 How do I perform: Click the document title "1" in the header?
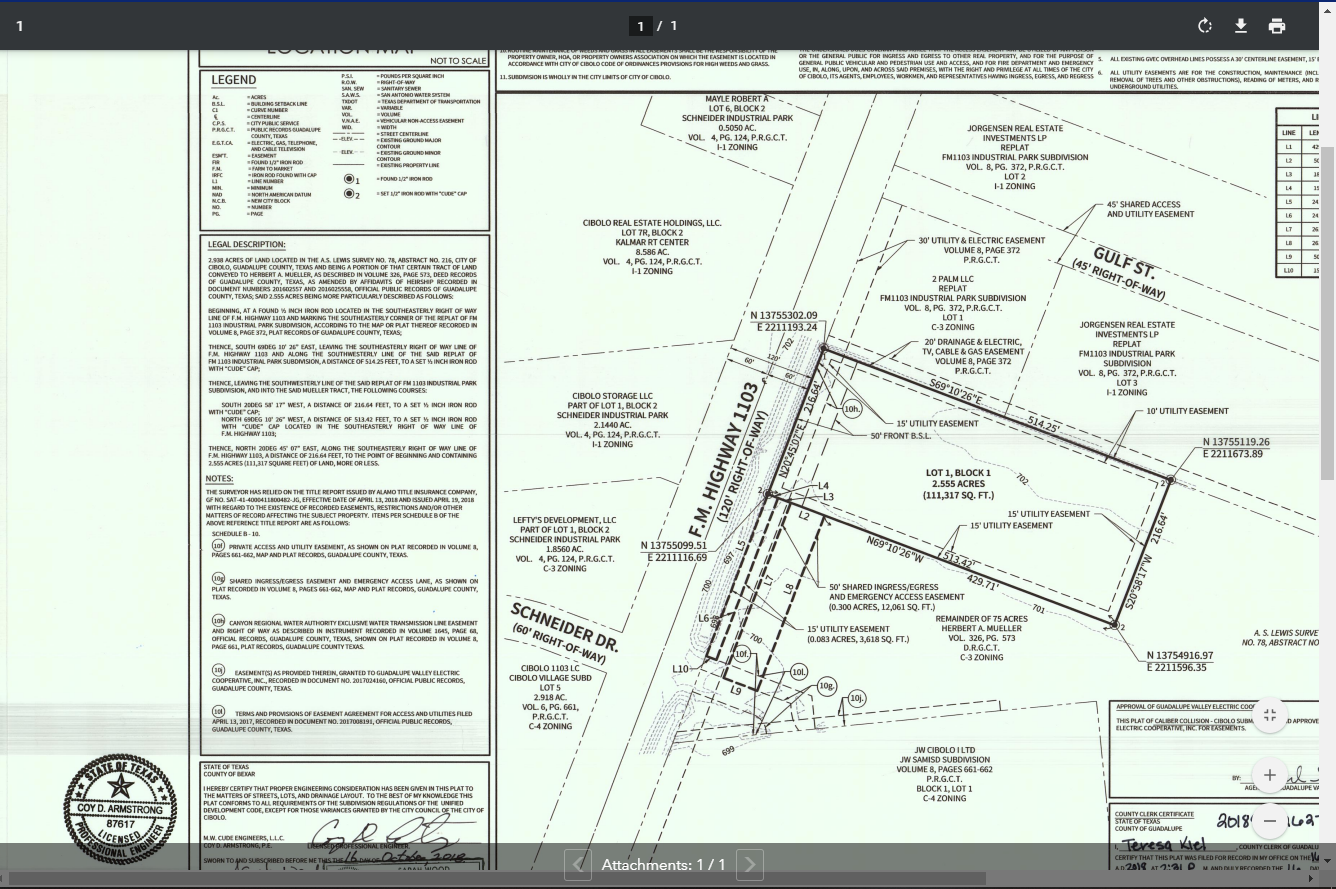(x=19, y=26)
